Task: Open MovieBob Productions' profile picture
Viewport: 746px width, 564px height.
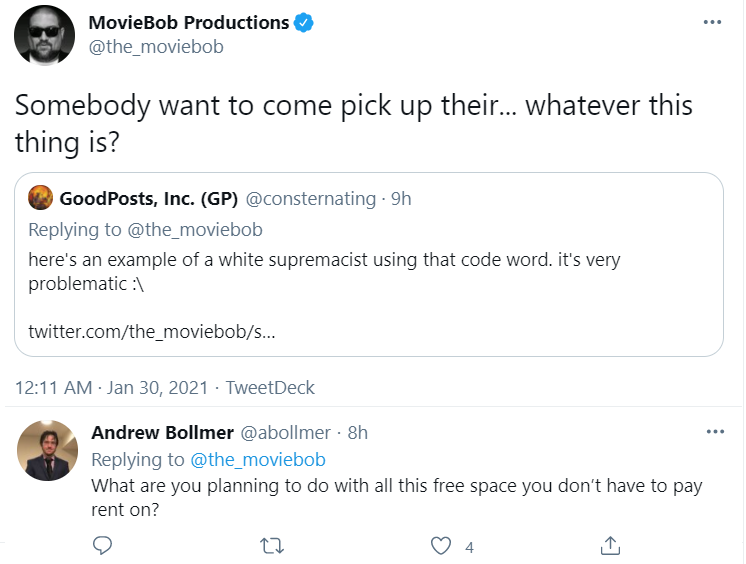Action: tap(44, 35)
